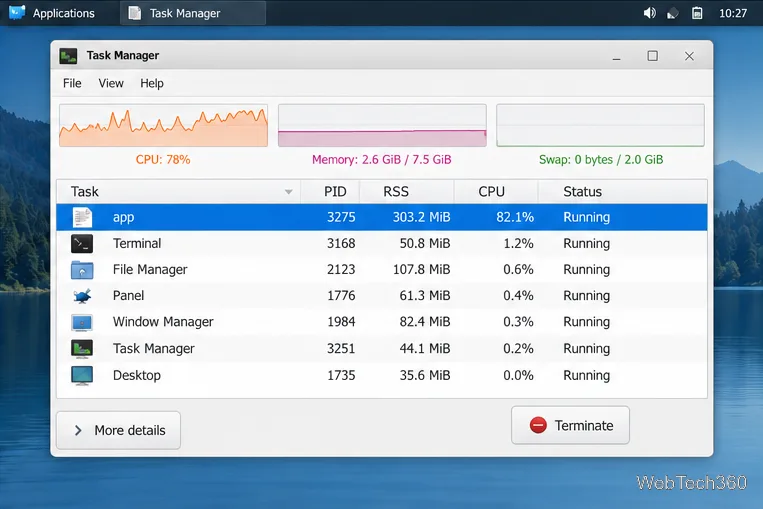Click CPU value 82.1%

pos(515,217)
